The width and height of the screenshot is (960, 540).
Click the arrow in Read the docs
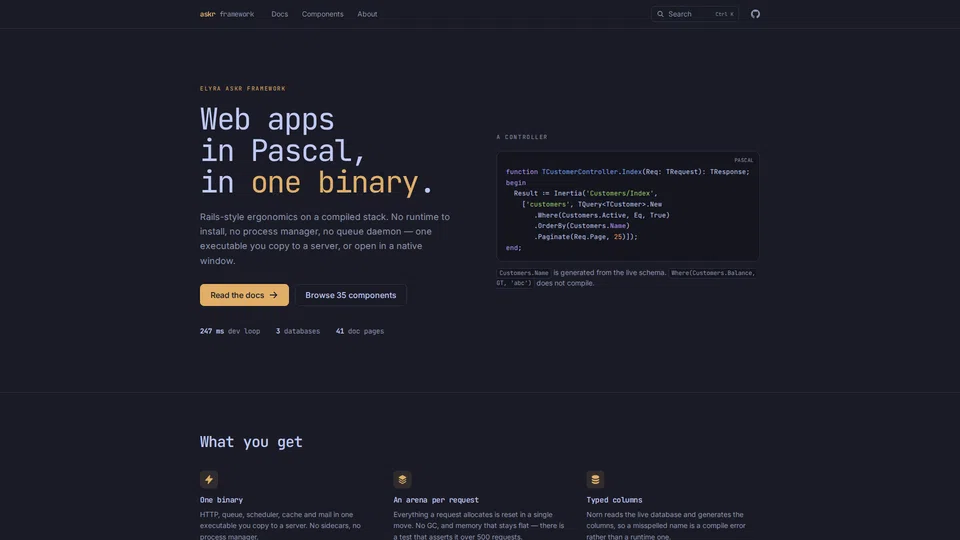274,295
